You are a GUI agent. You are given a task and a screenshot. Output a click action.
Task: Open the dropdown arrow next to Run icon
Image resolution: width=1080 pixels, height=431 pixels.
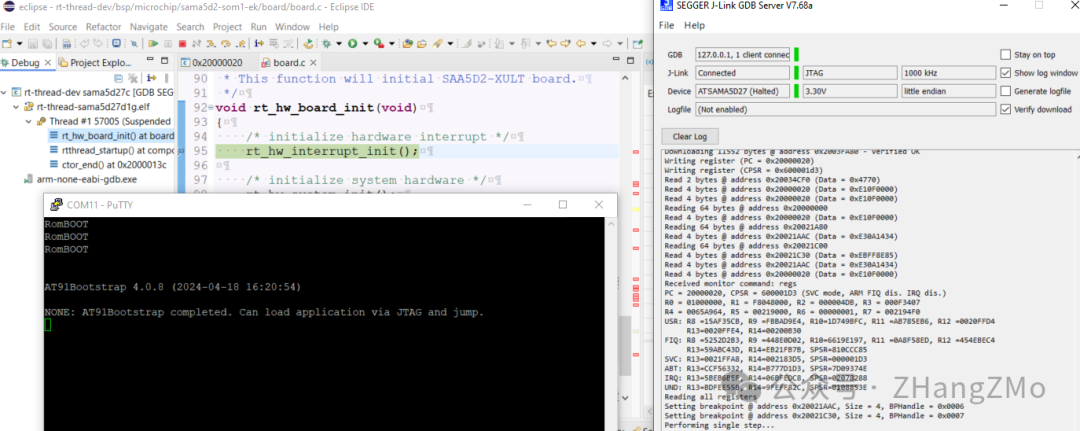pos(365,43)
